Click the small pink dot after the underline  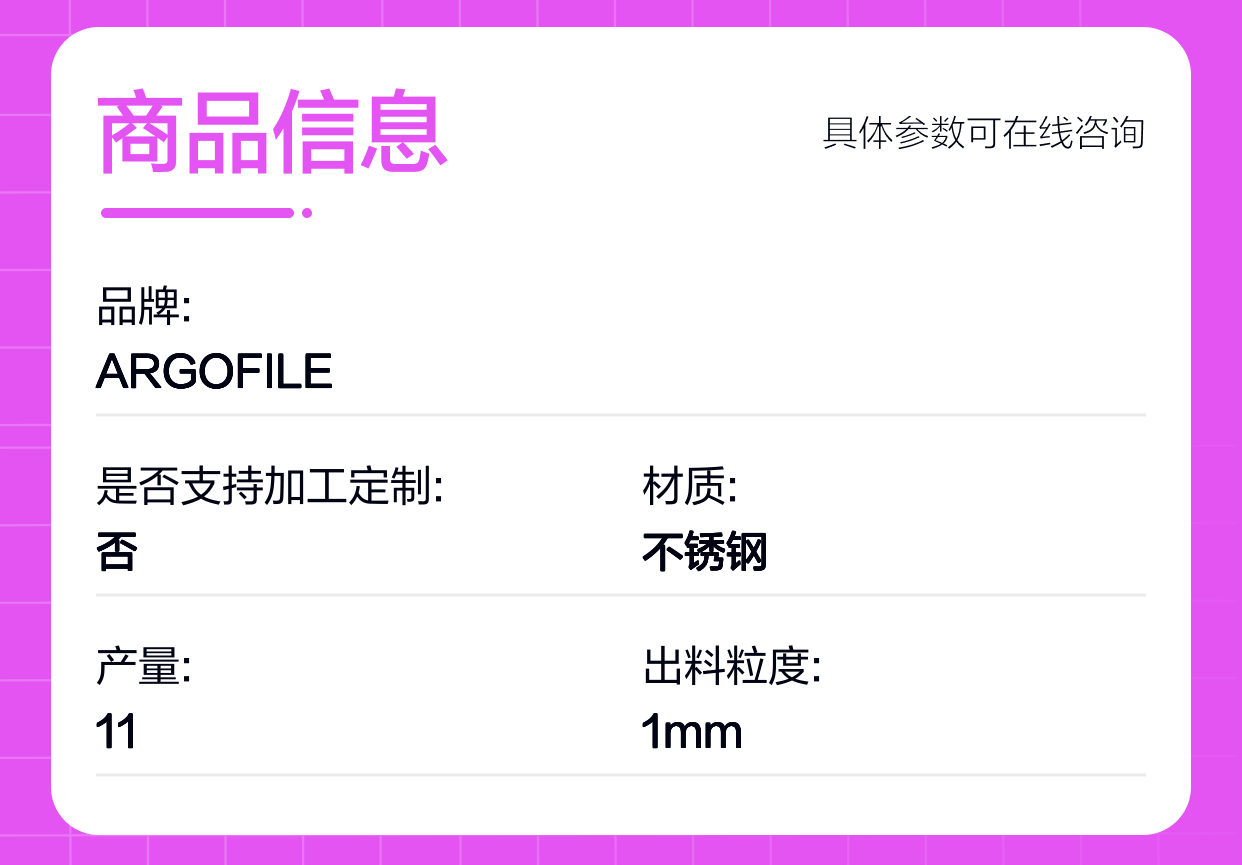coord(307,212)
